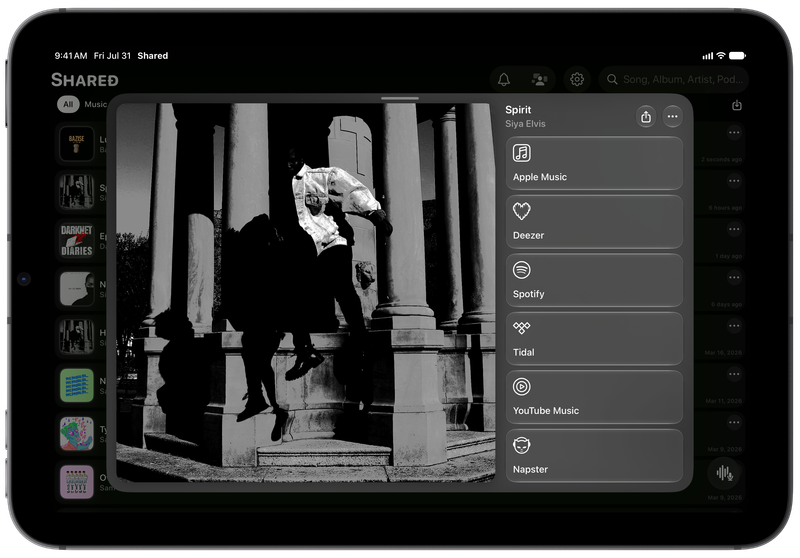Open the song in YouTube Music

[x=594, y=397]
